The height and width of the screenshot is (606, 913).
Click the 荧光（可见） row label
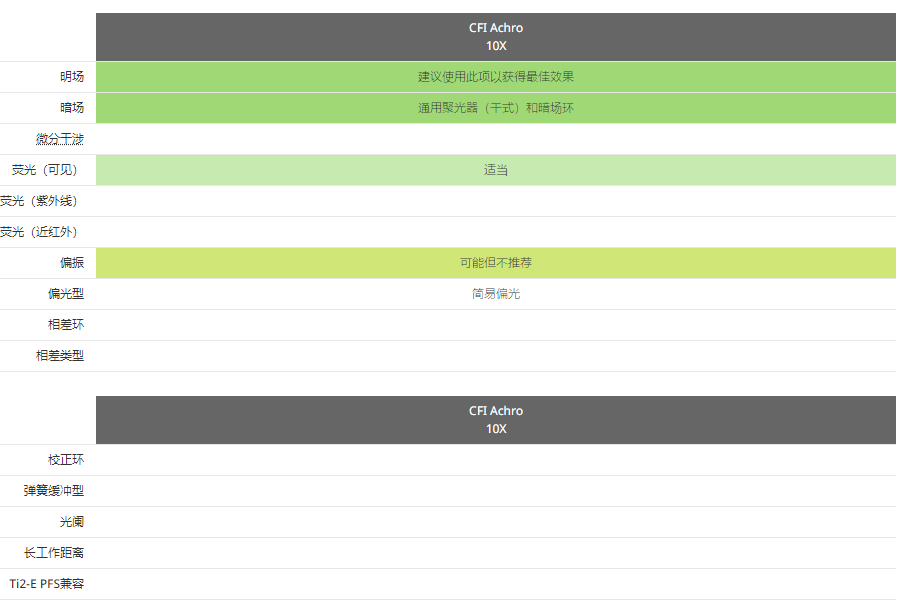44,170
